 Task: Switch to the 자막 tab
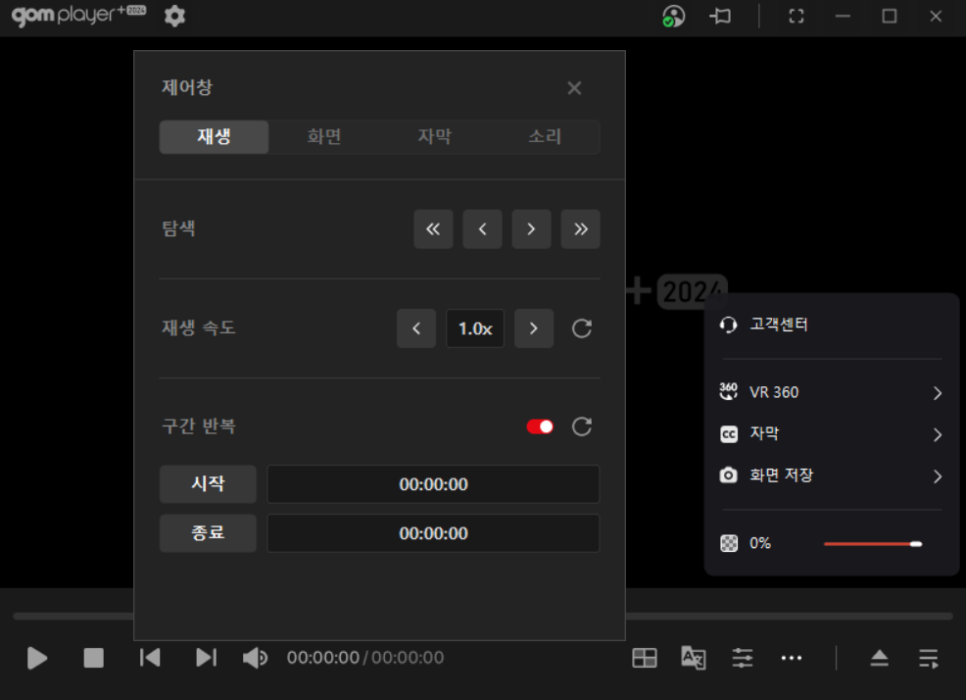[x=434, y=136]
